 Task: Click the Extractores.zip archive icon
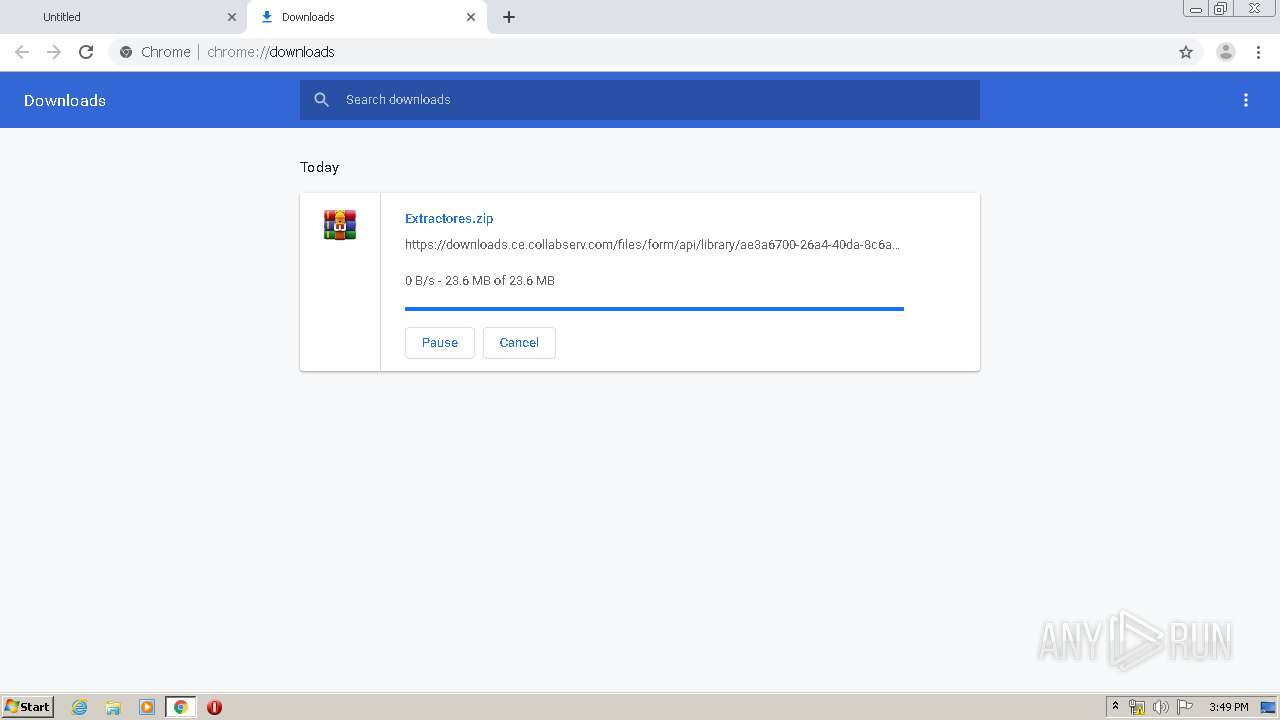340,225
